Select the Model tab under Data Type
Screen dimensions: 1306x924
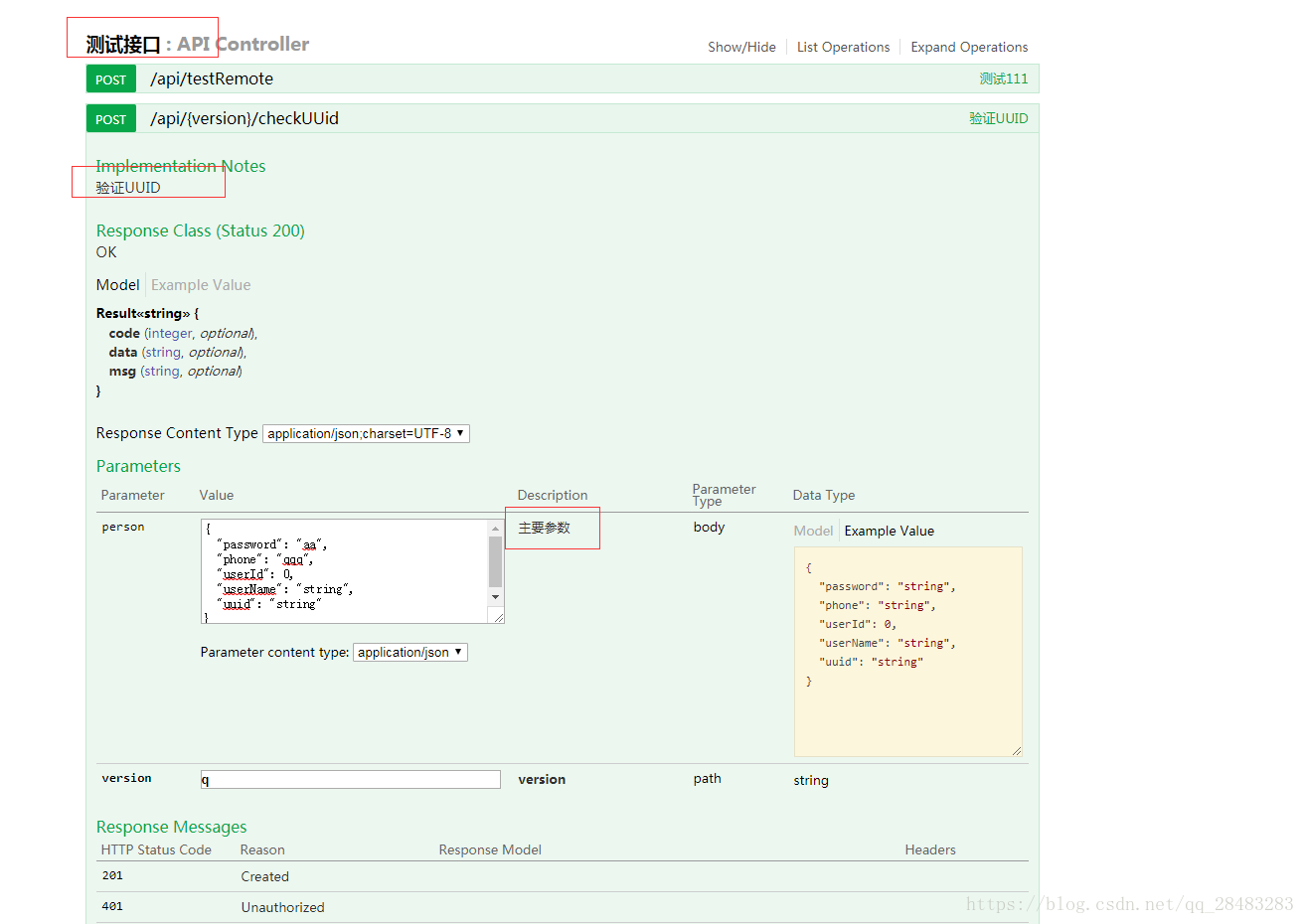coord(813,532)
